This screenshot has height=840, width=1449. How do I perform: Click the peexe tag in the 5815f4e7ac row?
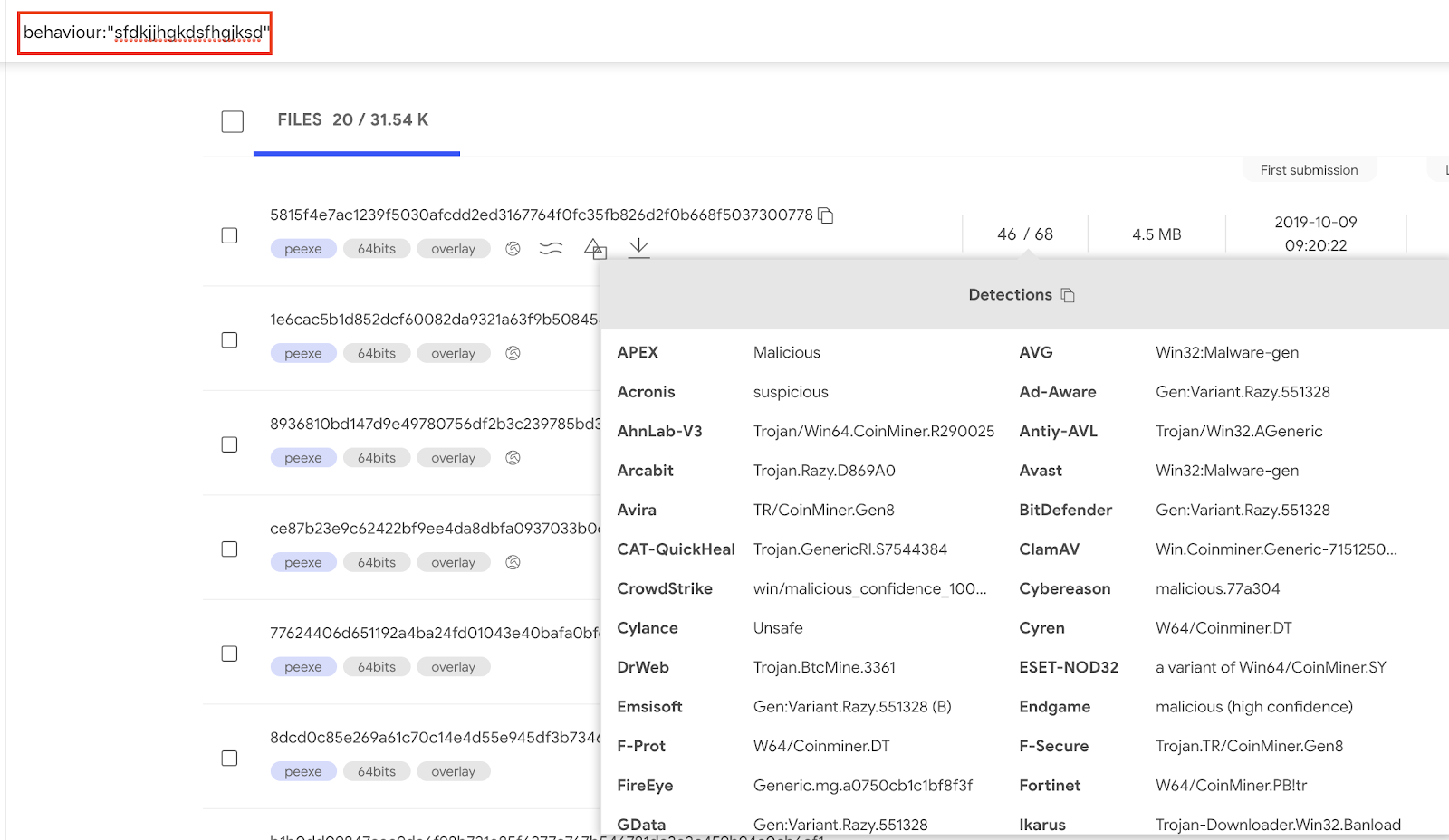point(303,249)
